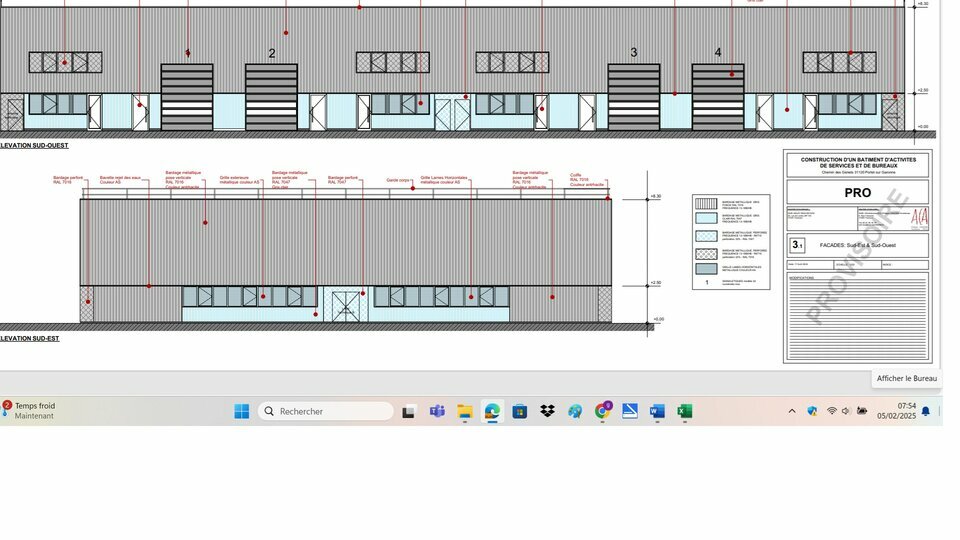Click the Rechercher search box
This screenshot has width=960, height=540.
click(x=325, y=411)
